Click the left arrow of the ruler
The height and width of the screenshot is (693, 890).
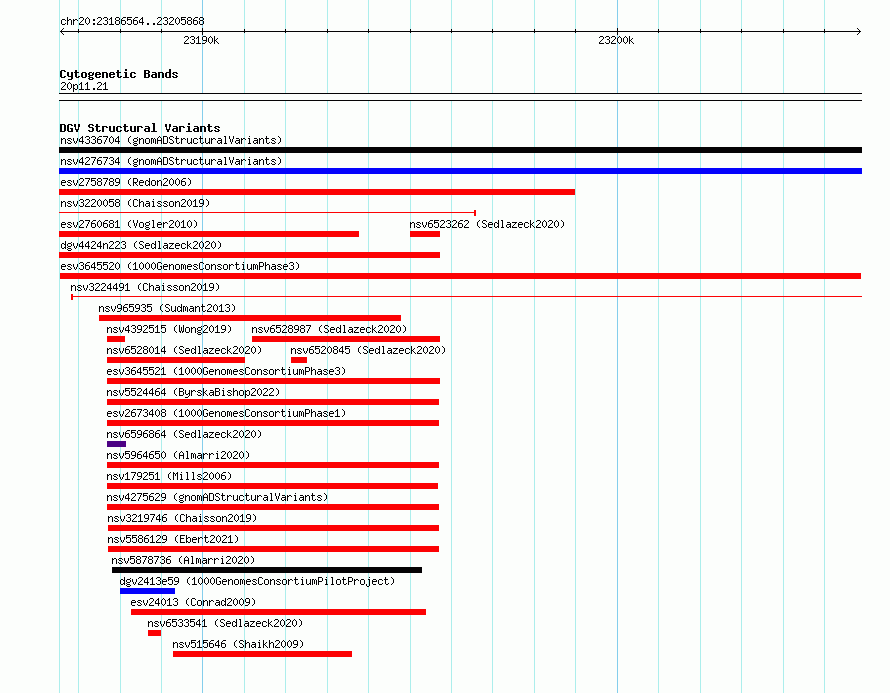[63, 32]
